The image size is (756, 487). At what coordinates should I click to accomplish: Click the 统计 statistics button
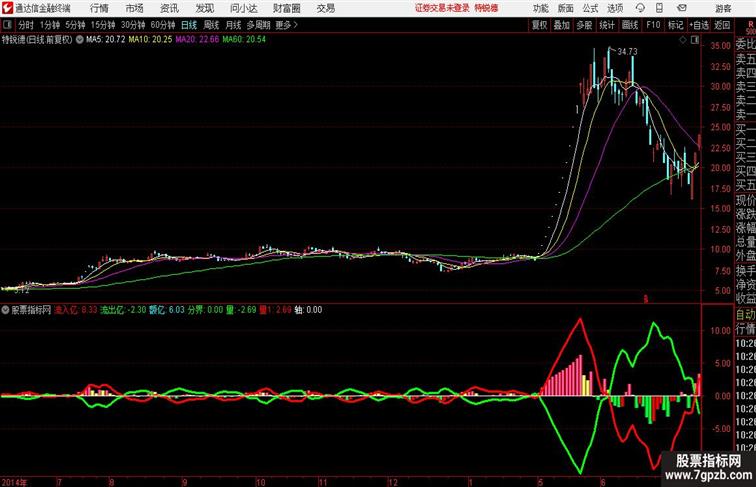tap(607, 25)
